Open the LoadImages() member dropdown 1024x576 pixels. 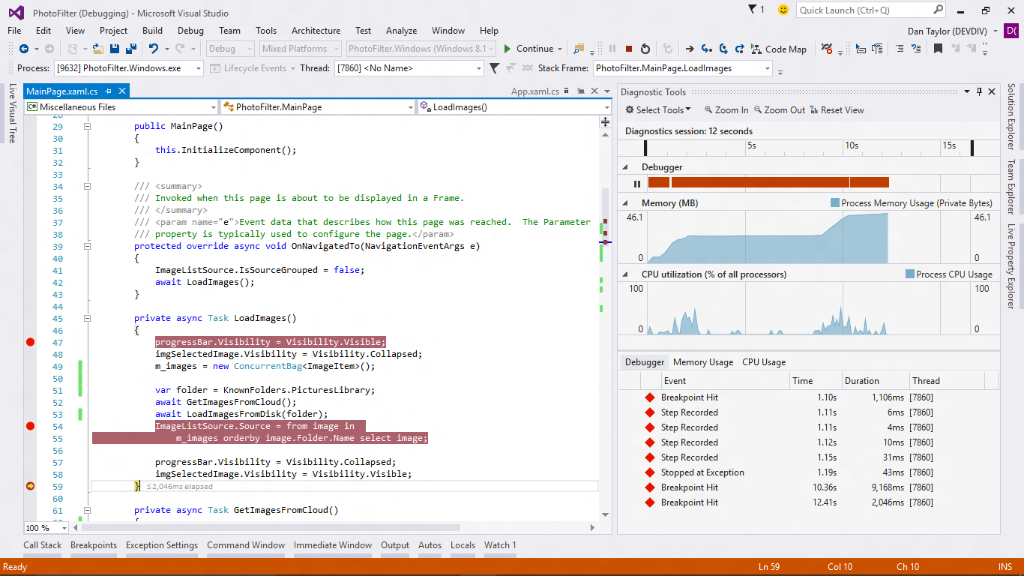(515, 107)
